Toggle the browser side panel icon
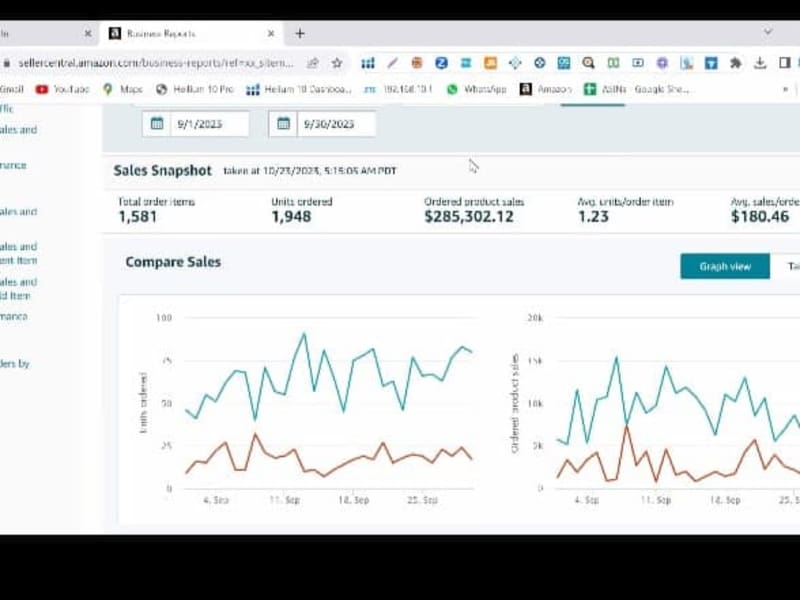Image resolution: width=800 pixels, height=600 pixels. coord(785,63)
